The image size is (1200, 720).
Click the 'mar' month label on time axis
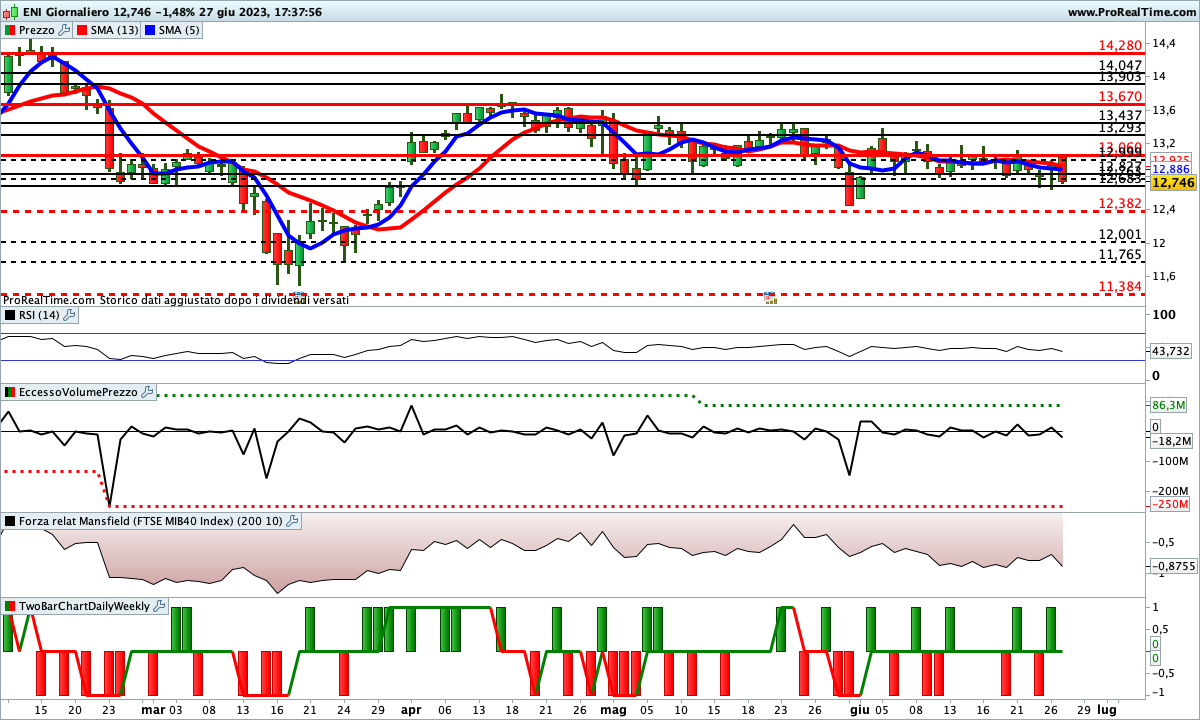coord(152,709)
